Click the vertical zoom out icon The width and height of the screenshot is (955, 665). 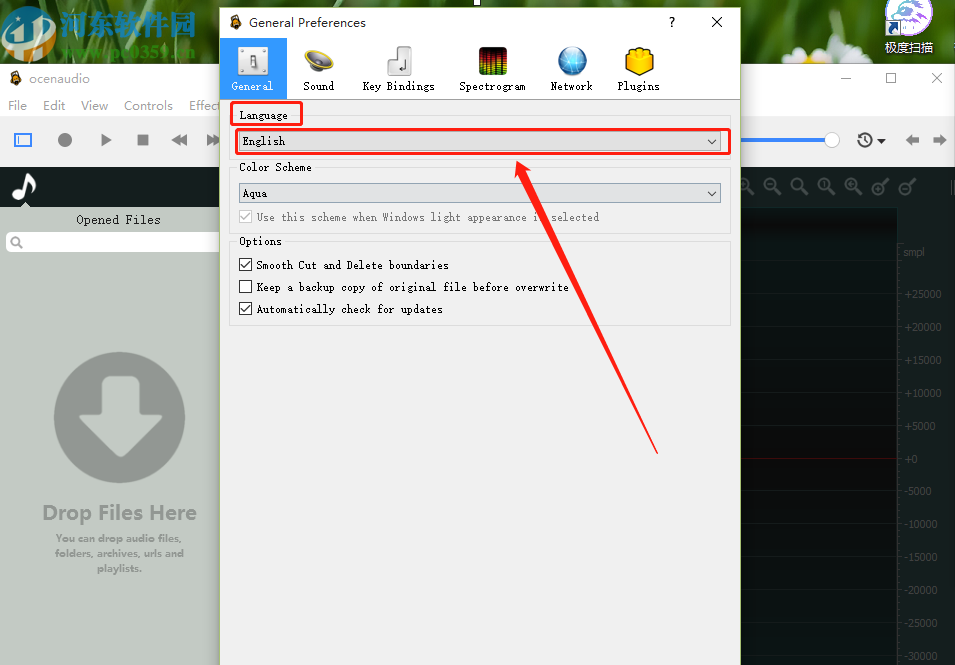pyautogui.click(x=907, y=186)
